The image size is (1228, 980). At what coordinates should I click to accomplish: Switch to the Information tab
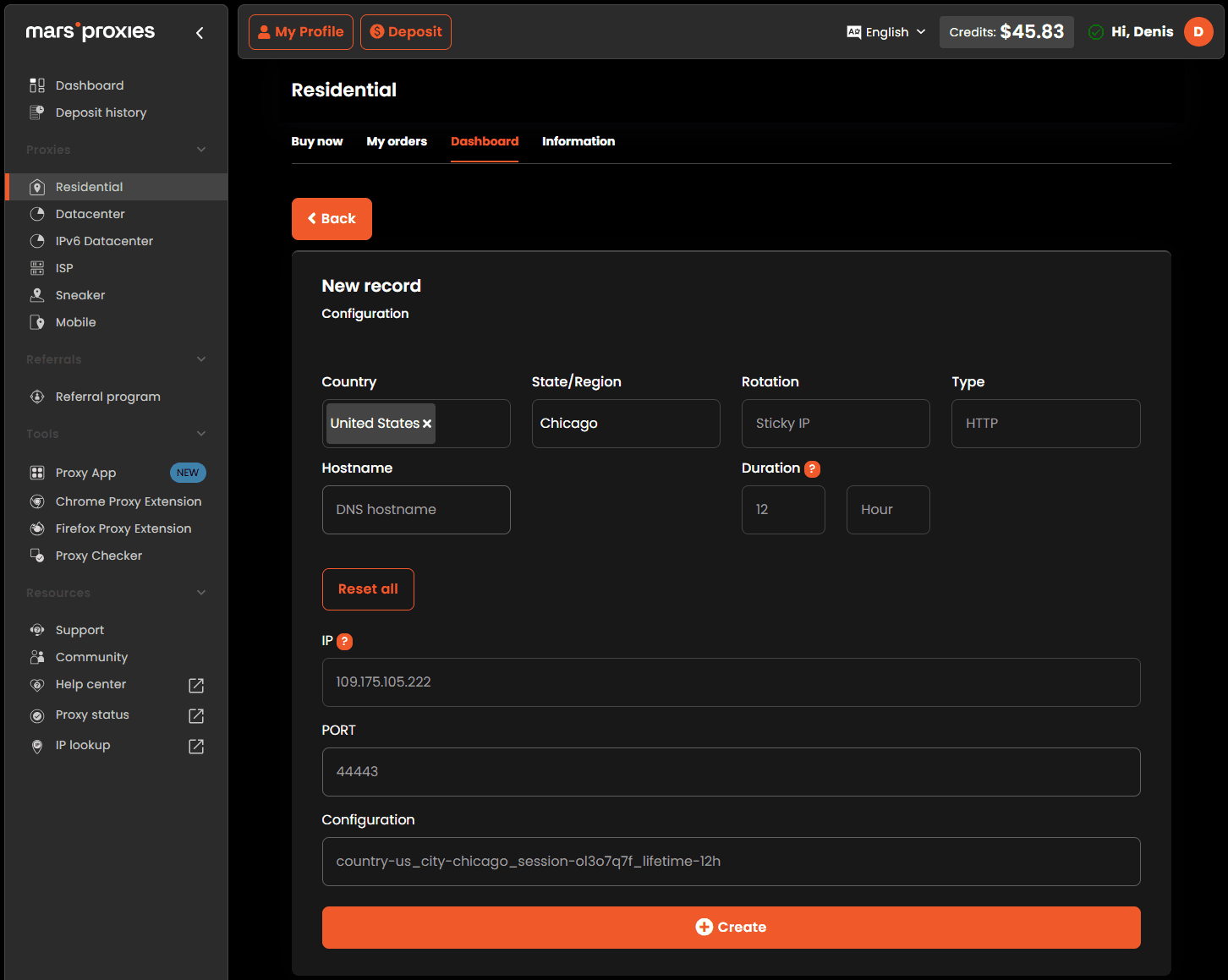point(578,141)
